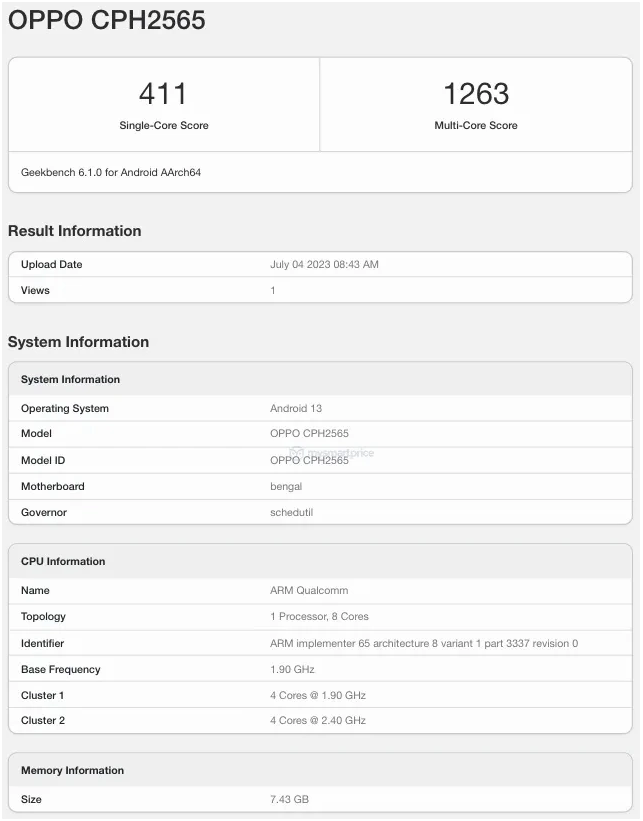
Task: Click the OPPO CPH2565 page title
Action: tap(107, 20)
